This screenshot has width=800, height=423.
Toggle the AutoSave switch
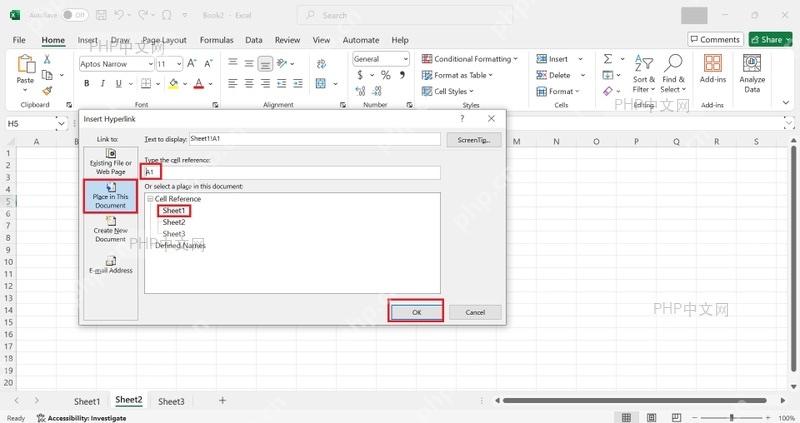75,15
